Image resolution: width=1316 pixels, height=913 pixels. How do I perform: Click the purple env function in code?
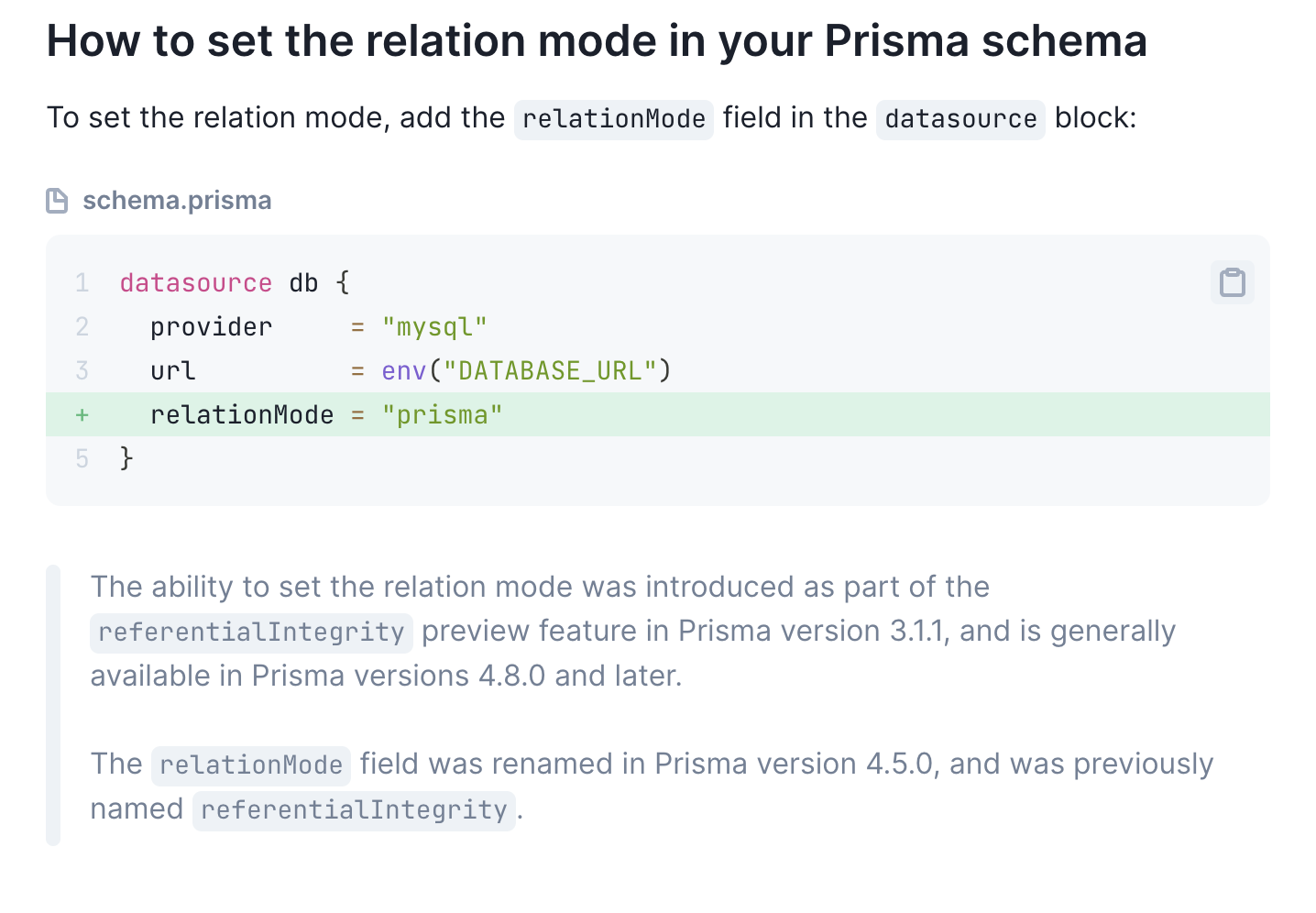pyautogui.click(x=404, y=370)
